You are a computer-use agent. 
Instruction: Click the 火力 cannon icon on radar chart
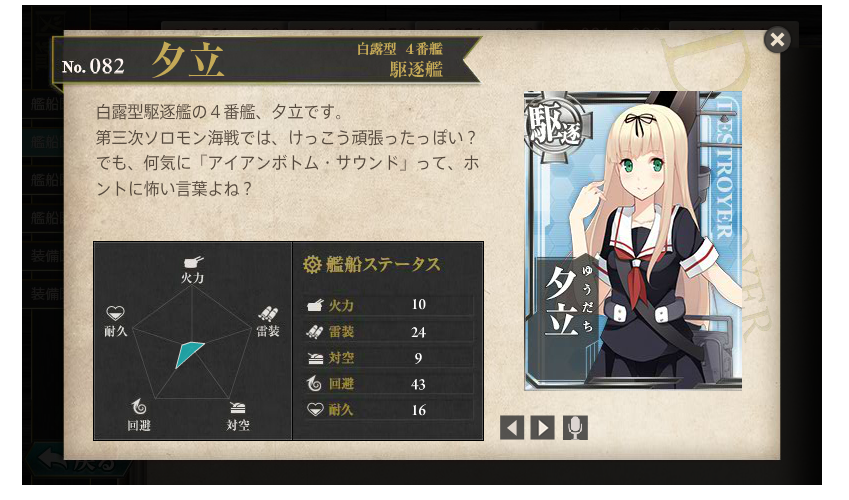pos(193,262)
